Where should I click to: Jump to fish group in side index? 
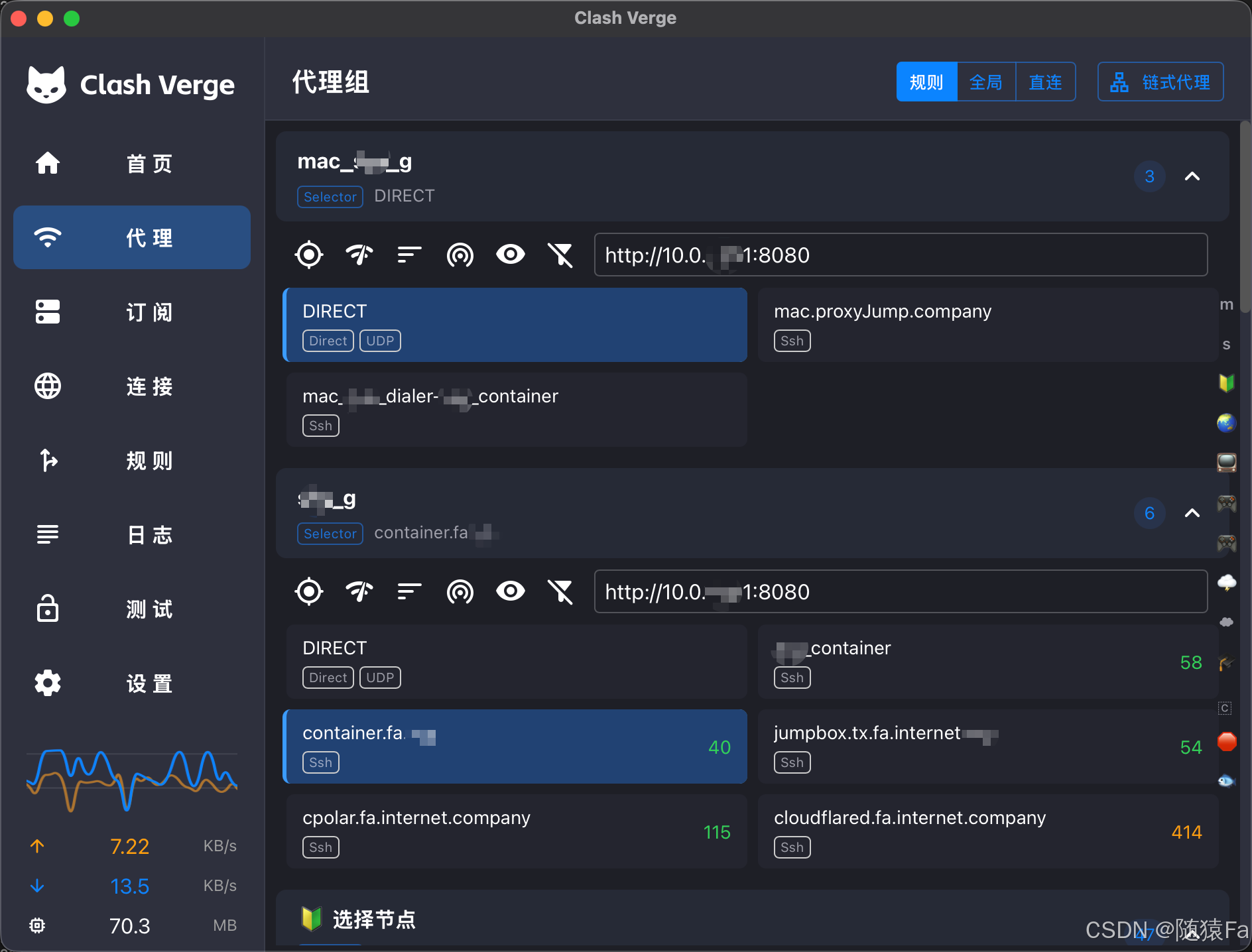(1227, 781)
